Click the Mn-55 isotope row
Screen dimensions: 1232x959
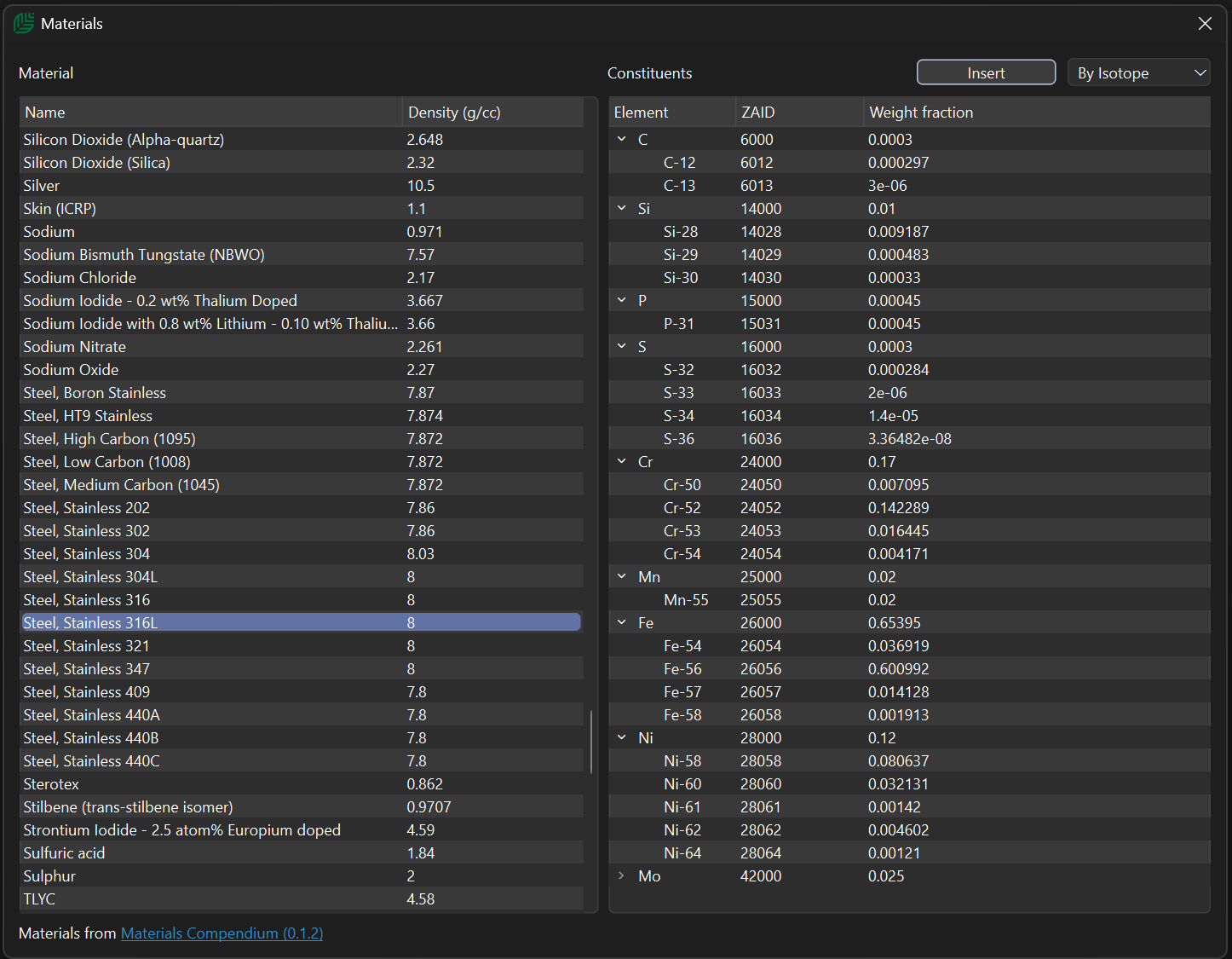point(909,599)
